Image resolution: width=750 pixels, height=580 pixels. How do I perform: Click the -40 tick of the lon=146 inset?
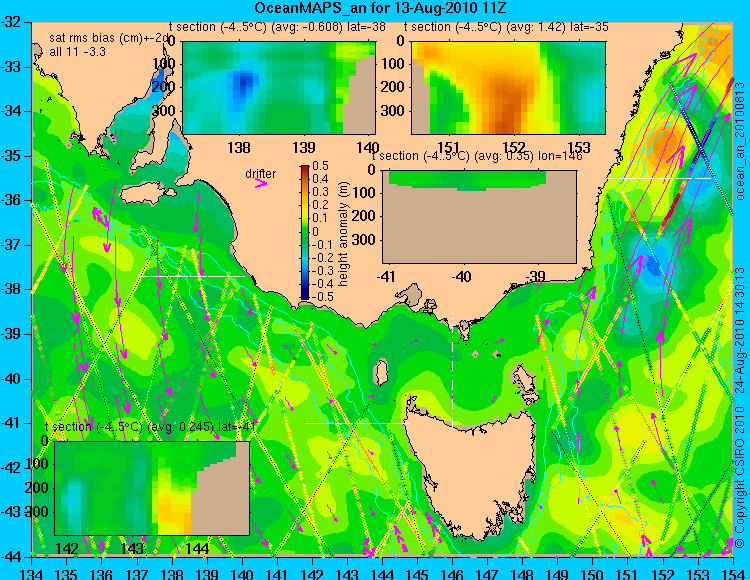462,276
